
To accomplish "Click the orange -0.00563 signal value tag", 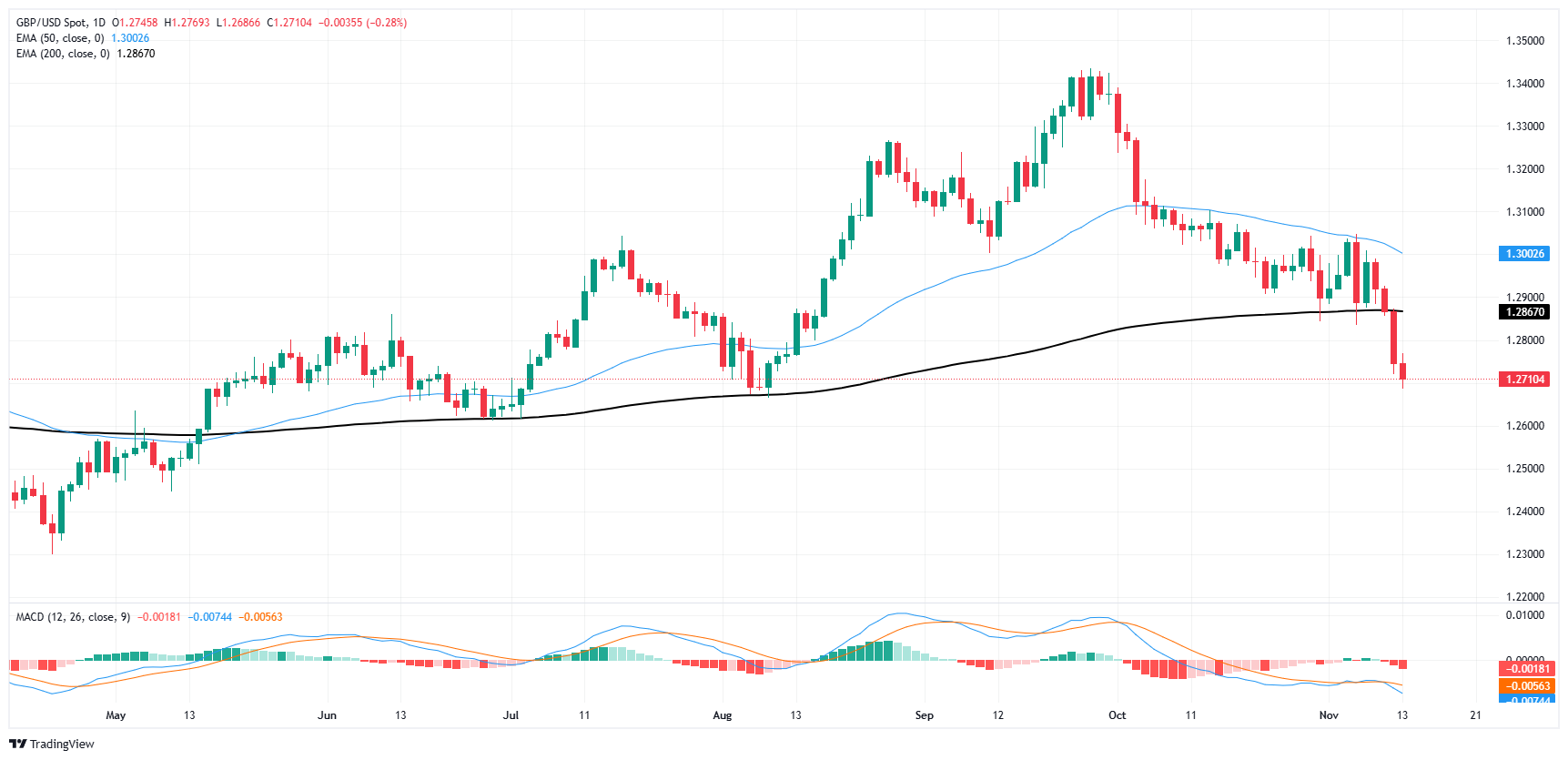I will pyautogui.click(x=1524, y=686).
